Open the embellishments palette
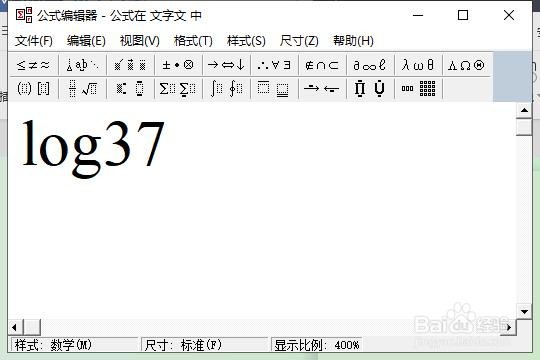540x360 pixels. pos(130,65)
